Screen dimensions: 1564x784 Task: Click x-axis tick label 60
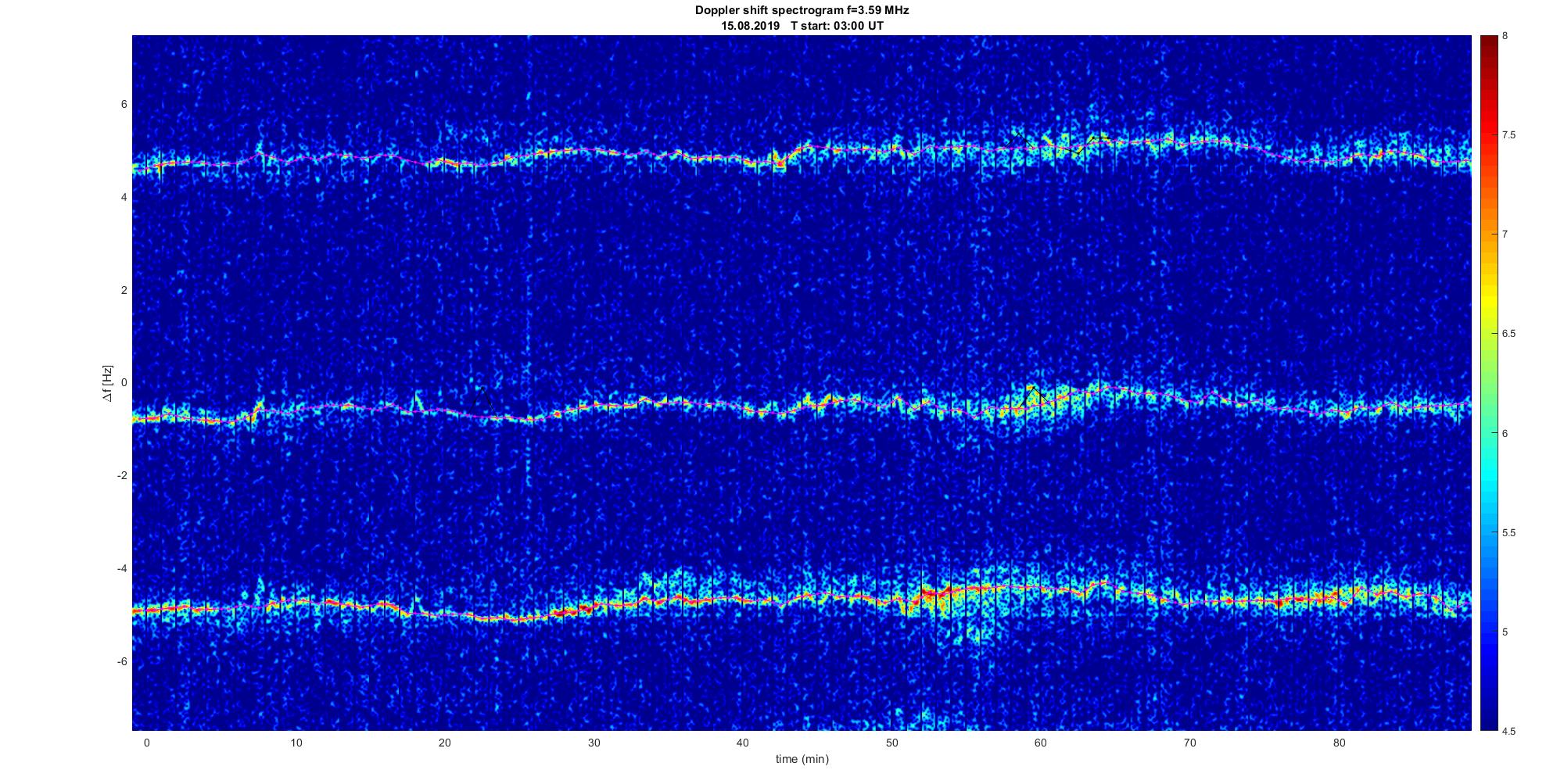(1041, 743)
